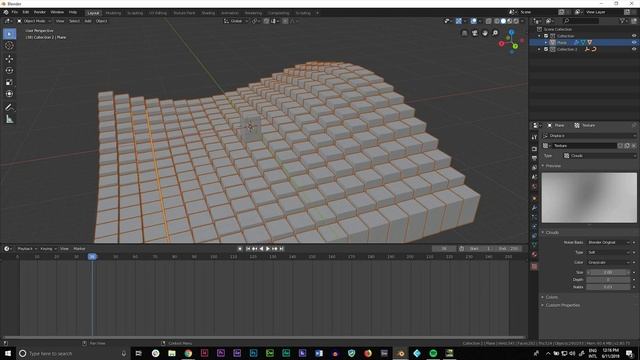Open the timeline Keying menu
640x360 pixels.
pos(47,249)
